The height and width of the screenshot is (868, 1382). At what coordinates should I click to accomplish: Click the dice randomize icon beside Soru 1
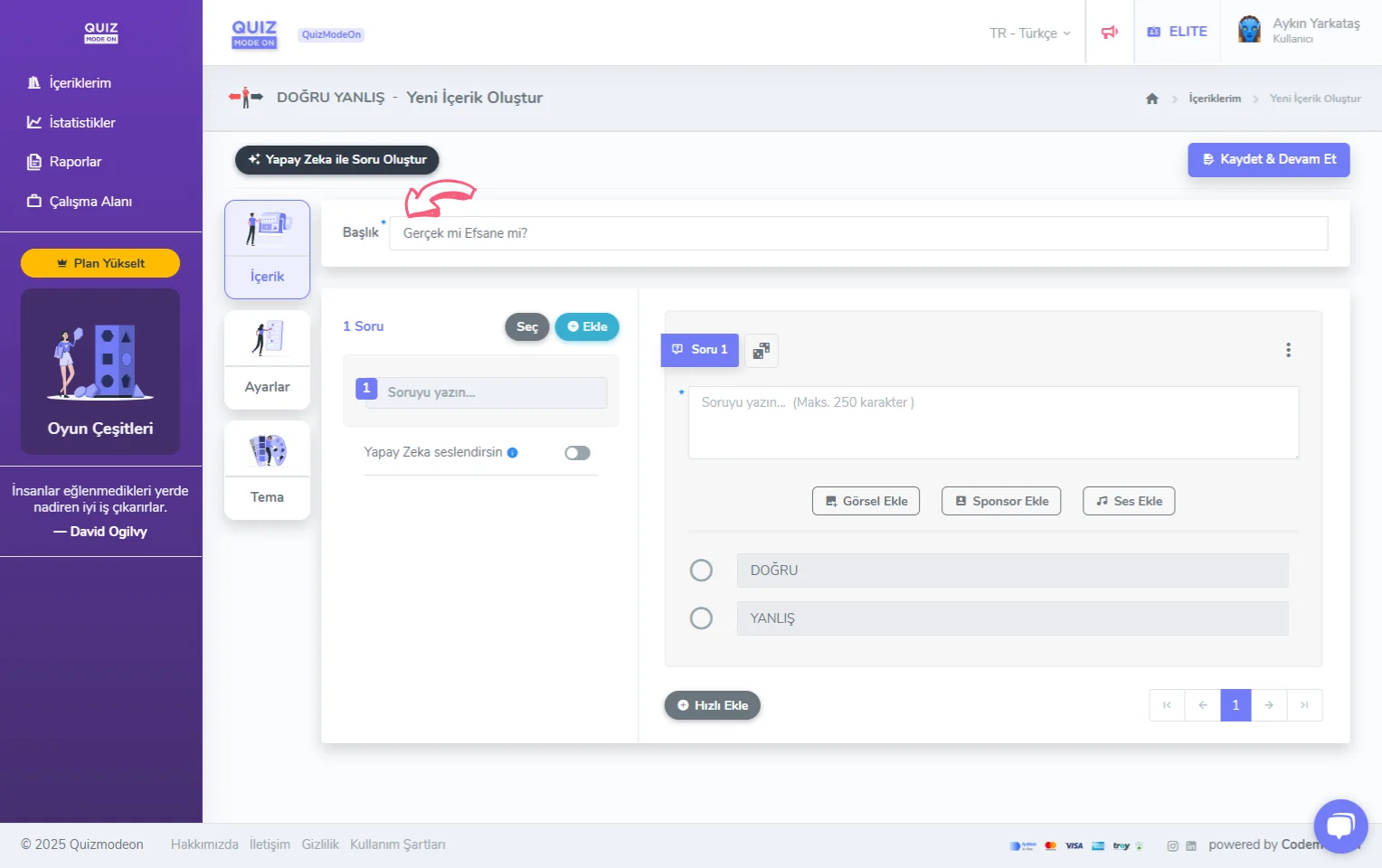(761, 351)
